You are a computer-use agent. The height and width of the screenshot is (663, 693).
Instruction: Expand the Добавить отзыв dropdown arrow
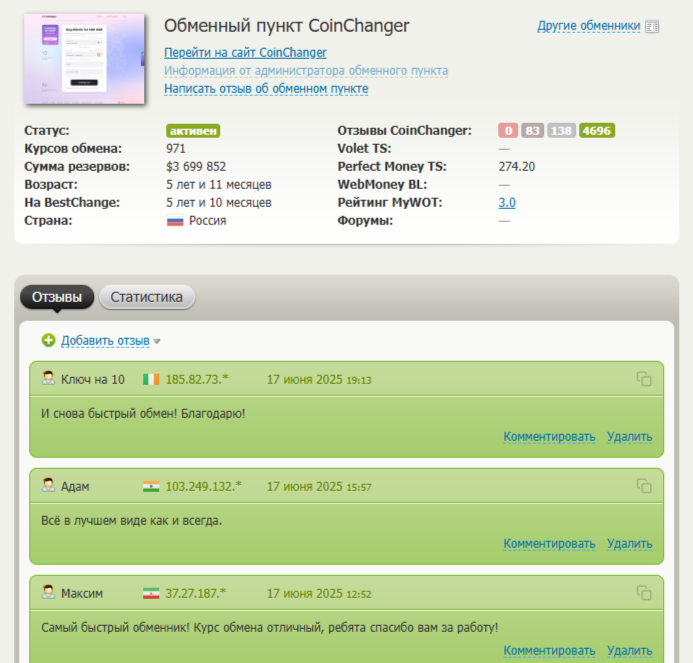[x=157, y=342]
